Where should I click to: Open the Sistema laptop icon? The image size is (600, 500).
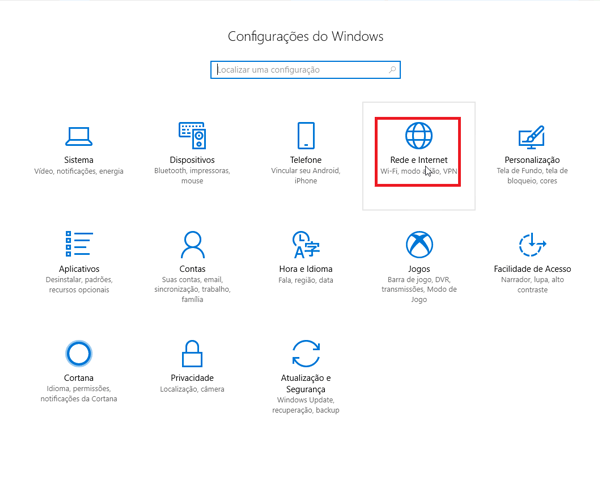click(x=78, y=136)
